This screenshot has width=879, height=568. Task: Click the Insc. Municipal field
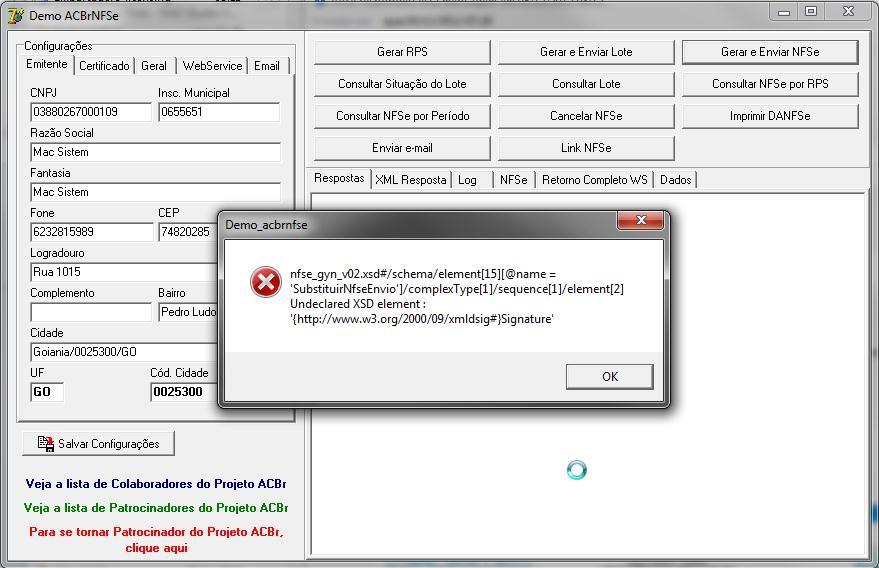coord(219,112)
